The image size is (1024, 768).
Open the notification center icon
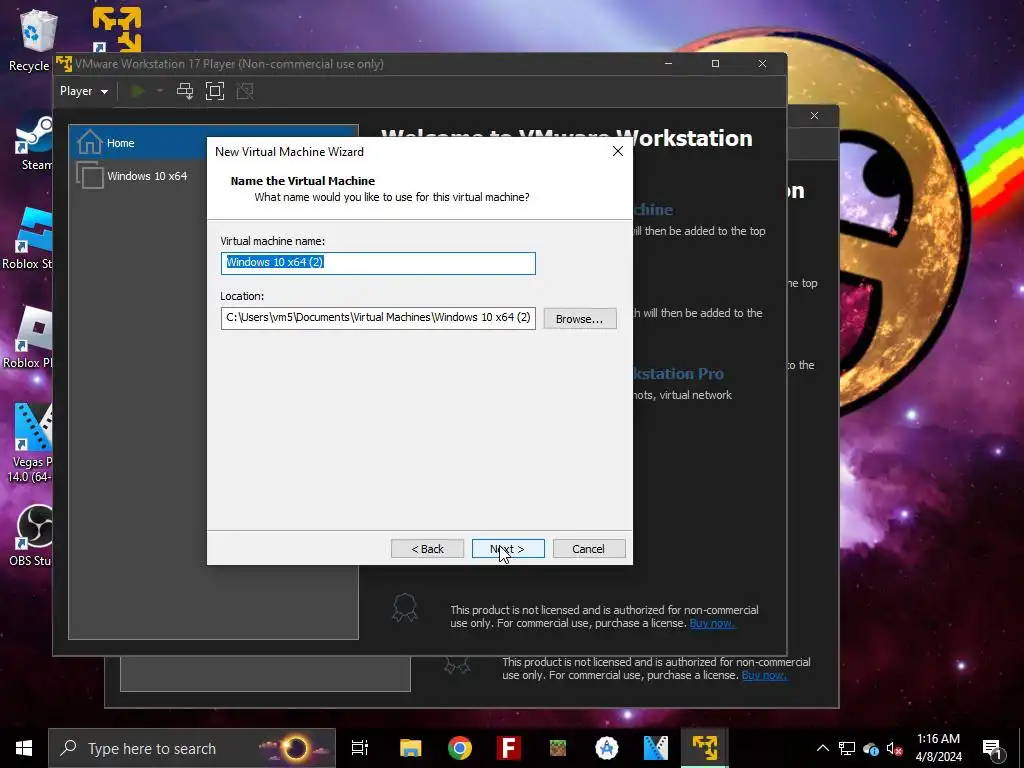[993, 749]
